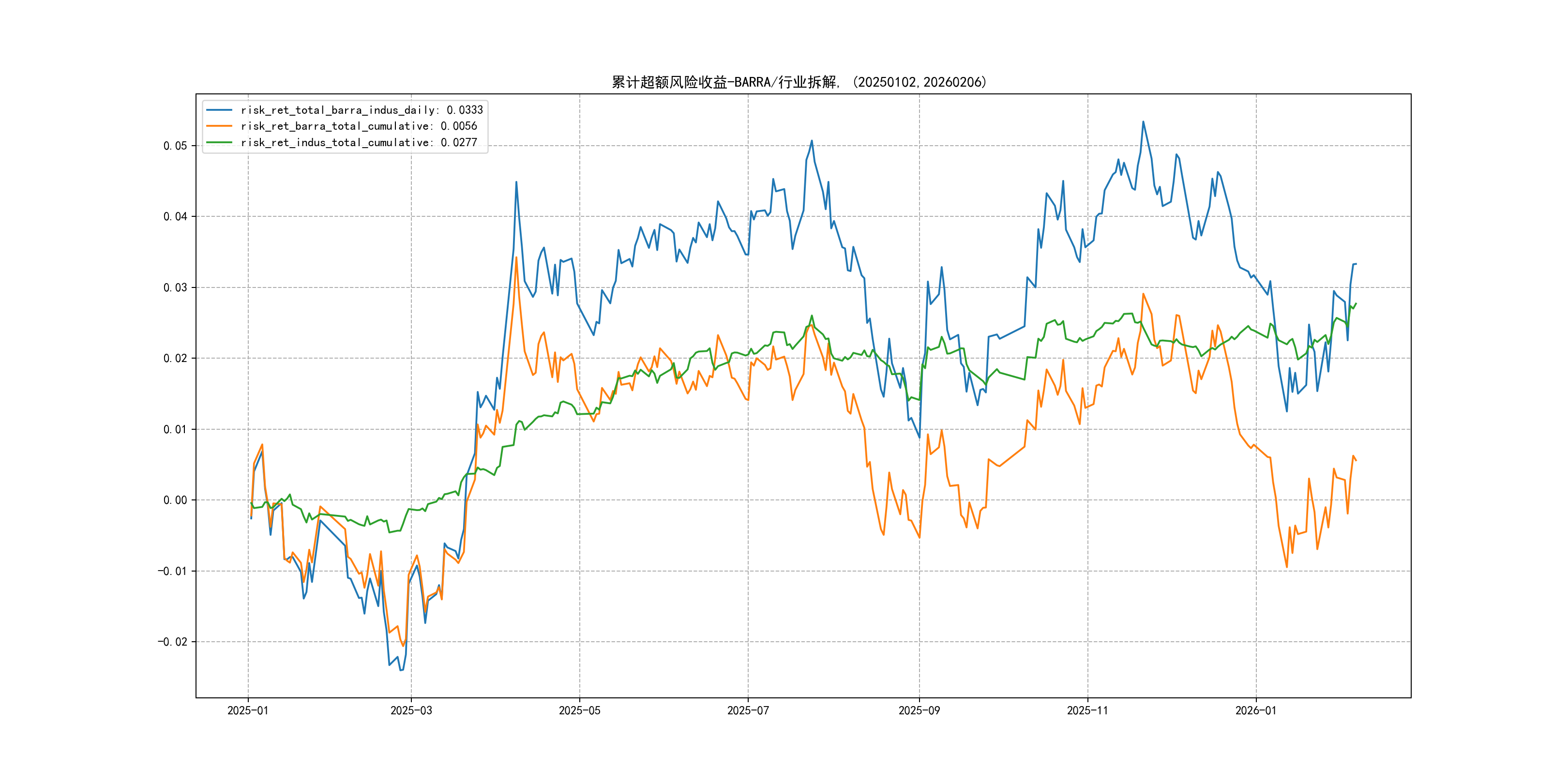
Task: Click the 0.05 y-axis tick label
Action: click(175, 146)
